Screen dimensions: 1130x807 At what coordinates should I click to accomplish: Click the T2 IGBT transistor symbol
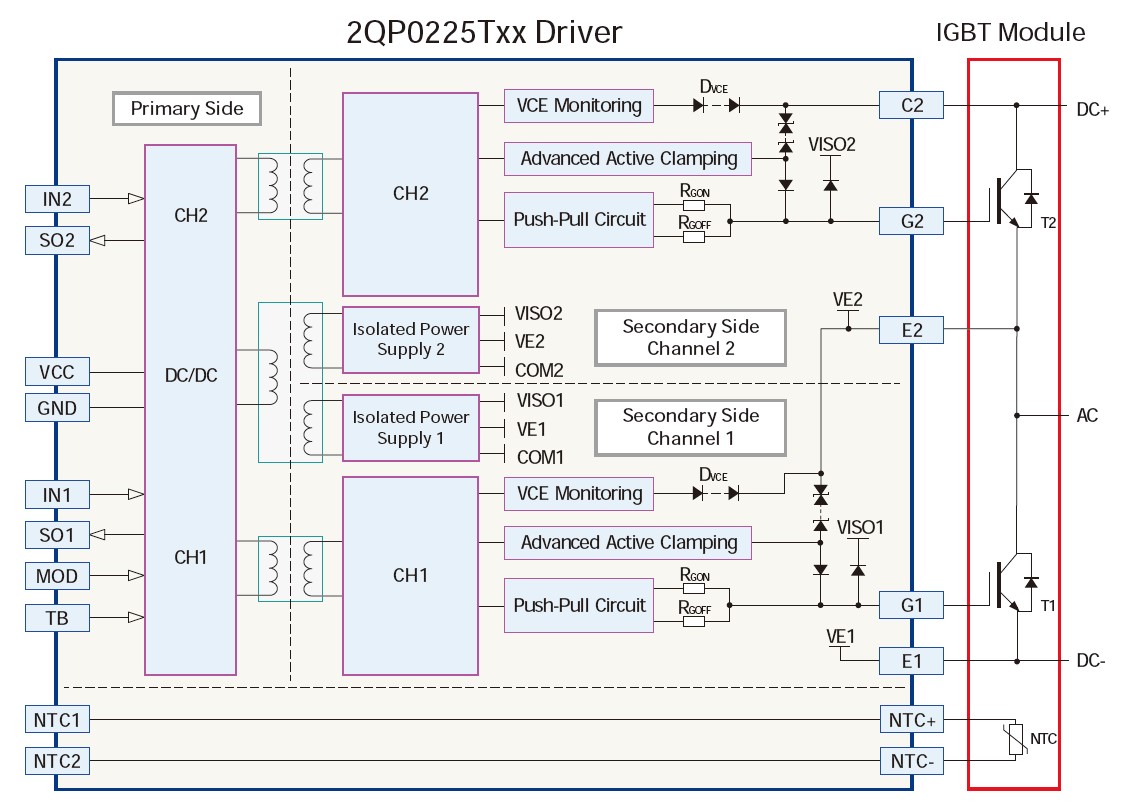coord(1010,202)
